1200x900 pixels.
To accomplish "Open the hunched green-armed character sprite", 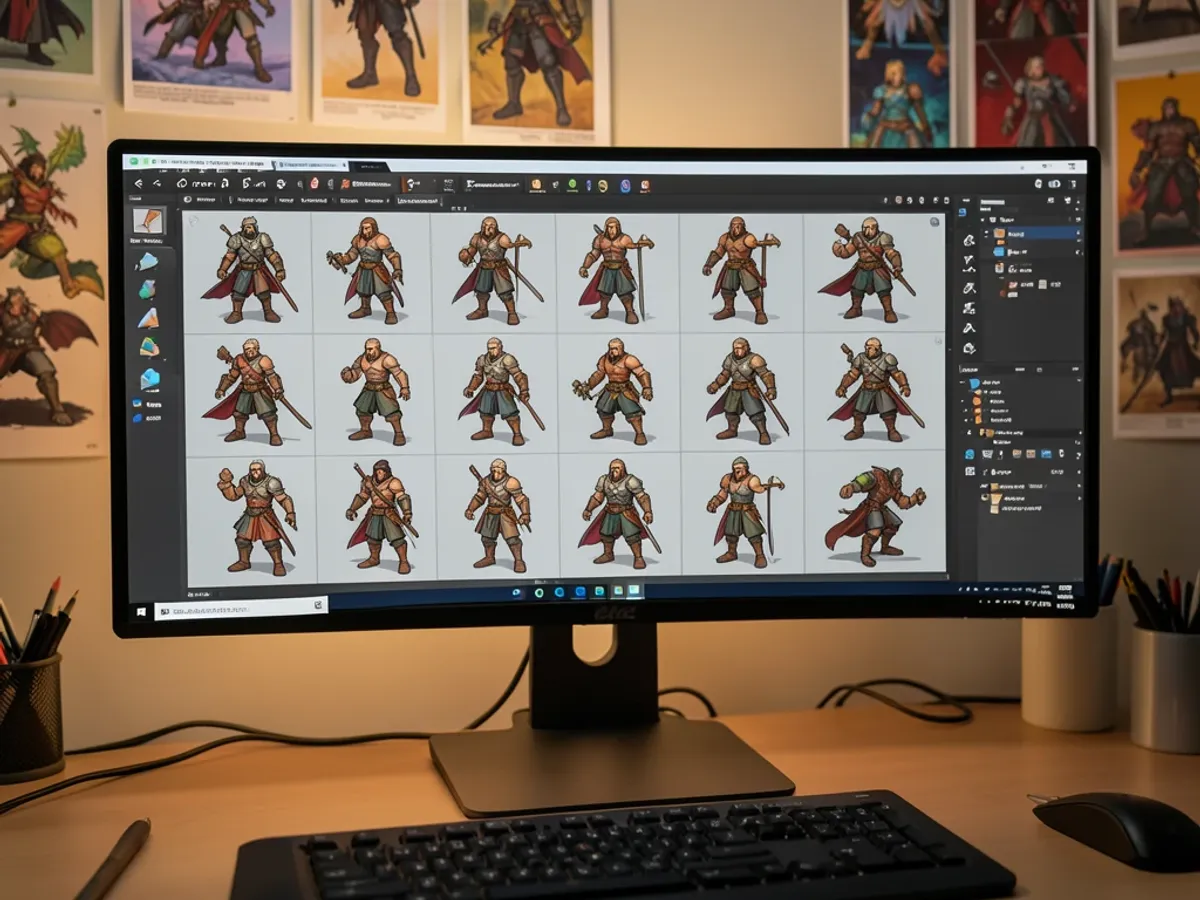I will click(875, 514).
